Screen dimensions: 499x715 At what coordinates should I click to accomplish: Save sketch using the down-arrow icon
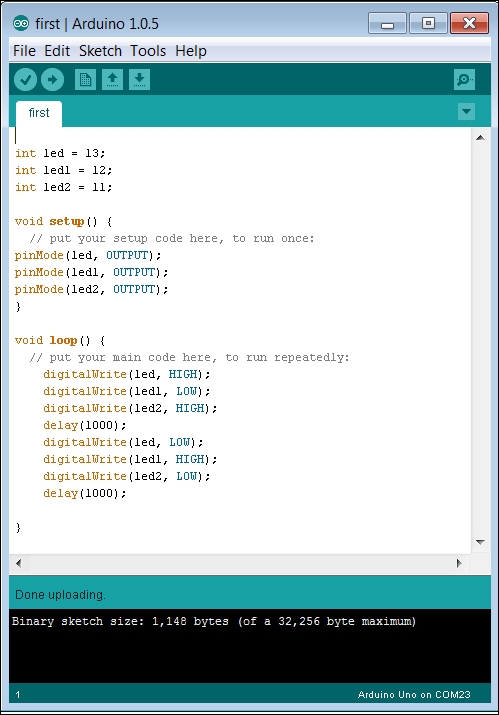140,80
